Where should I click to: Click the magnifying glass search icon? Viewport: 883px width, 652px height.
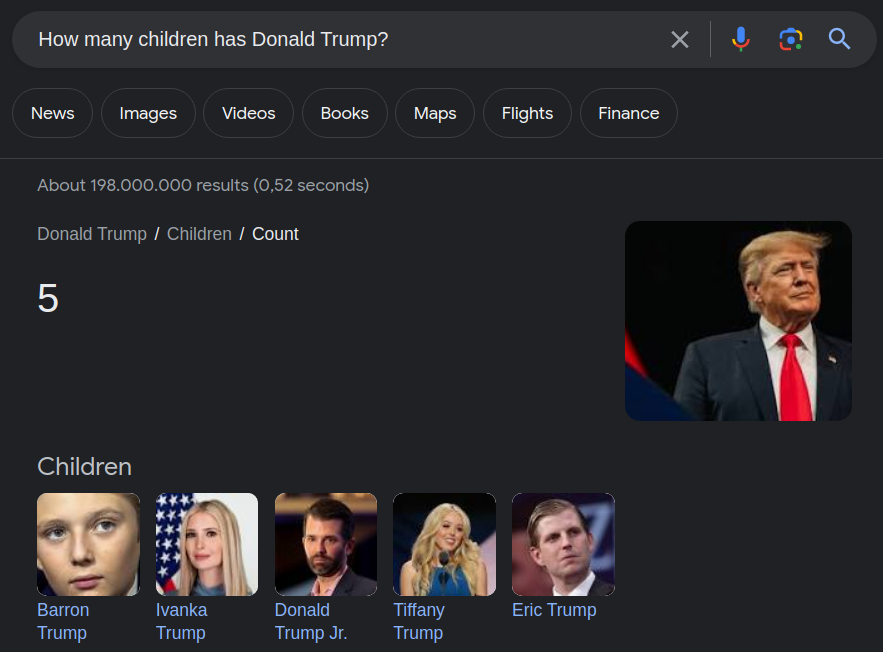pyautogui.click(x=840, y=40)
